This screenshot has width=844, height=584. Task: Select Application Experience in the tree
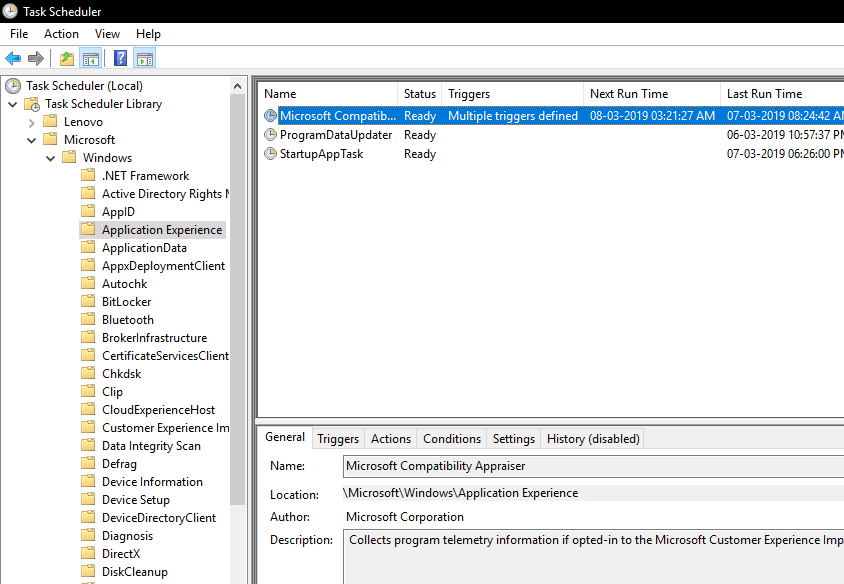pos(162,230)
